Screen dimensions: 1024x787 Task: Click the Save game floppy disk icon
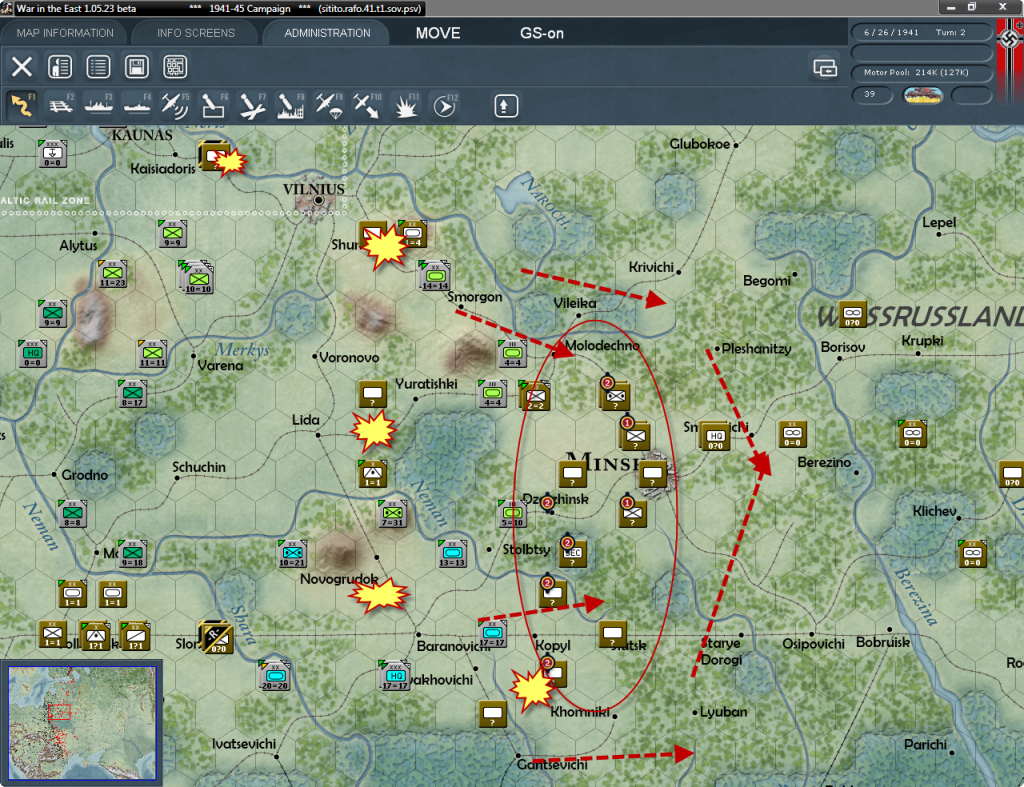(136, 67)
